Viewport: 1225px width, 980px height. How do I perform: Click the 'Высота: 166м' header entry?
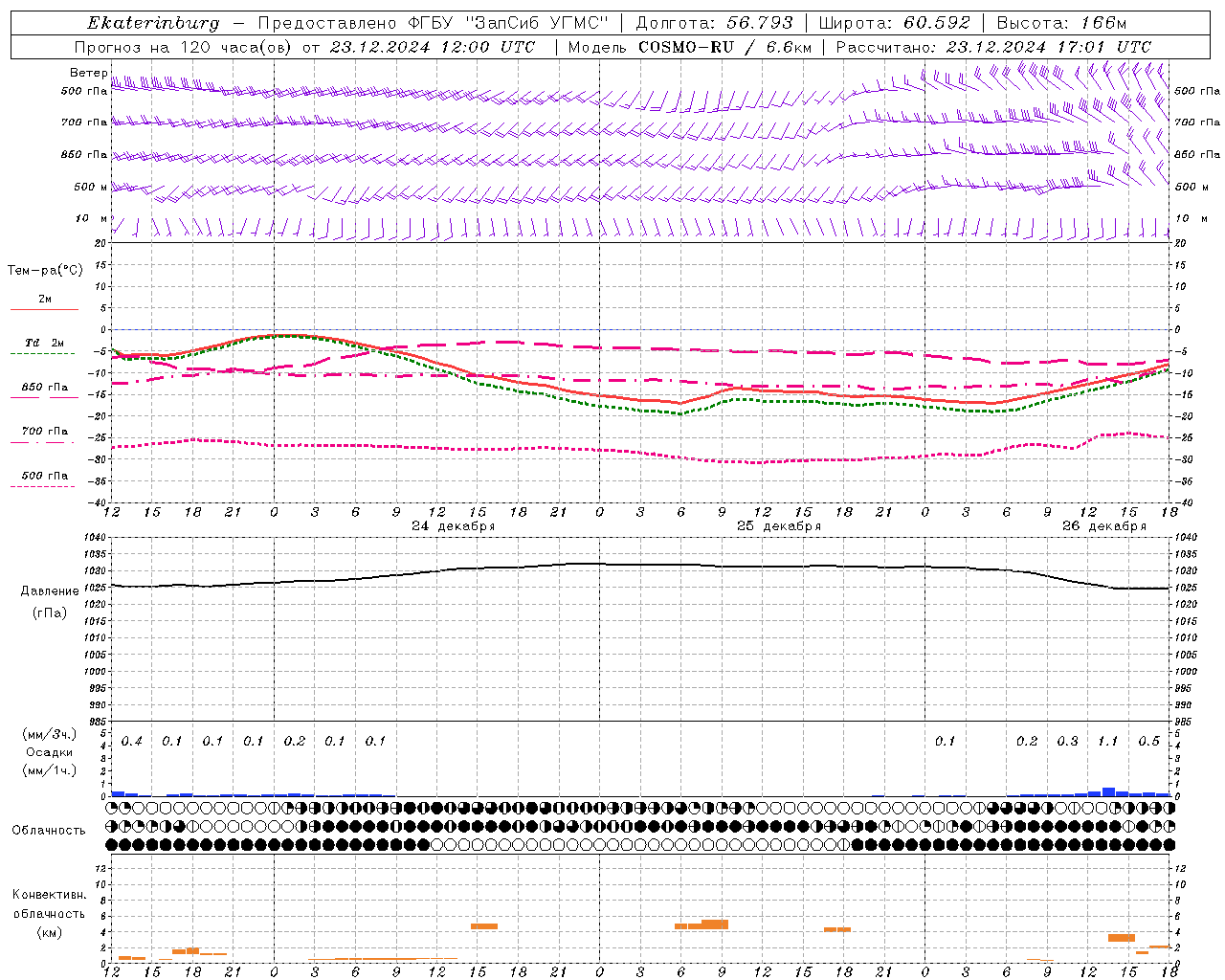[1061, 23]
